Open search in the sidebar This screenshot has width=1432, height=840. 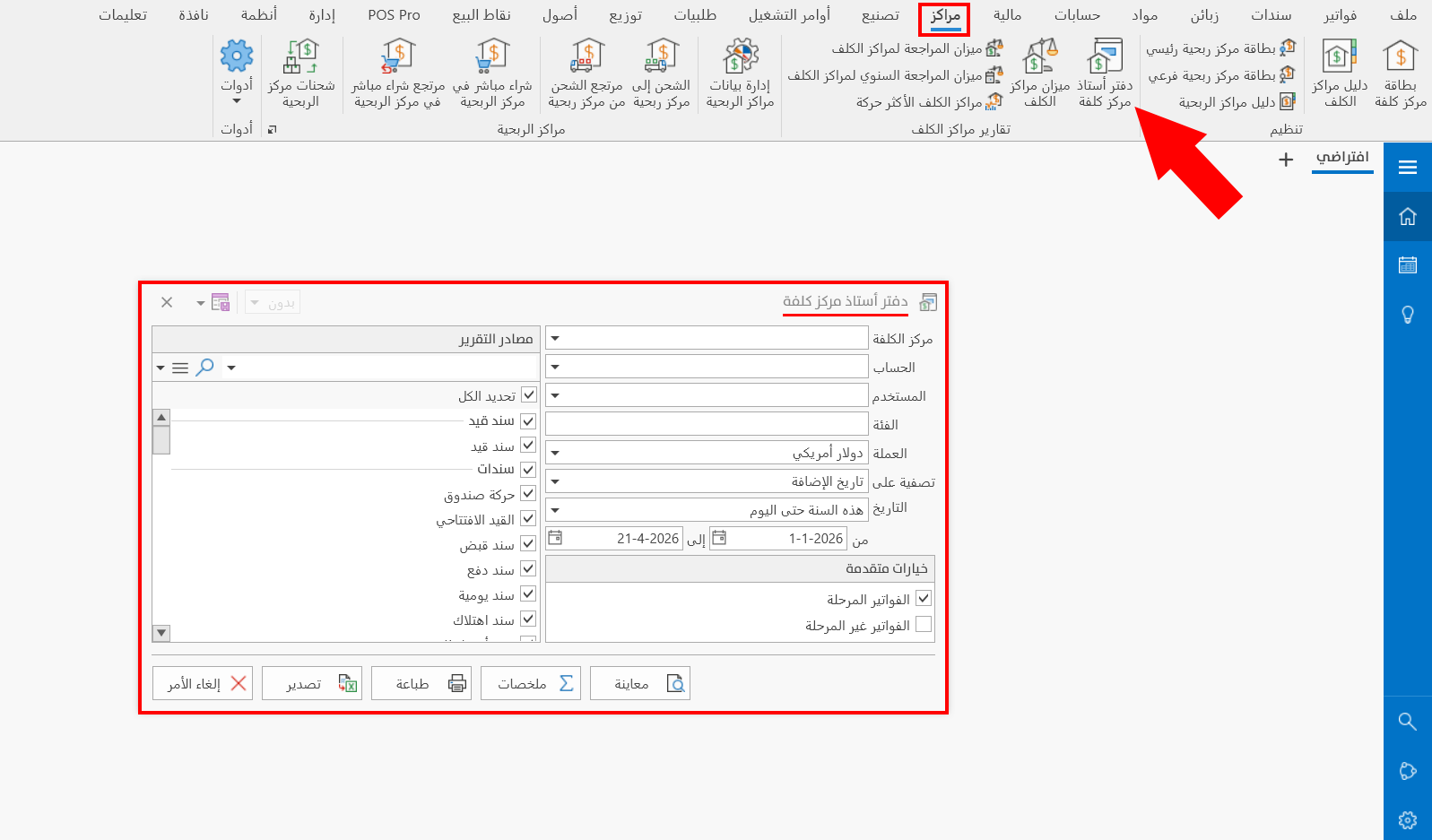(1408, 722)
